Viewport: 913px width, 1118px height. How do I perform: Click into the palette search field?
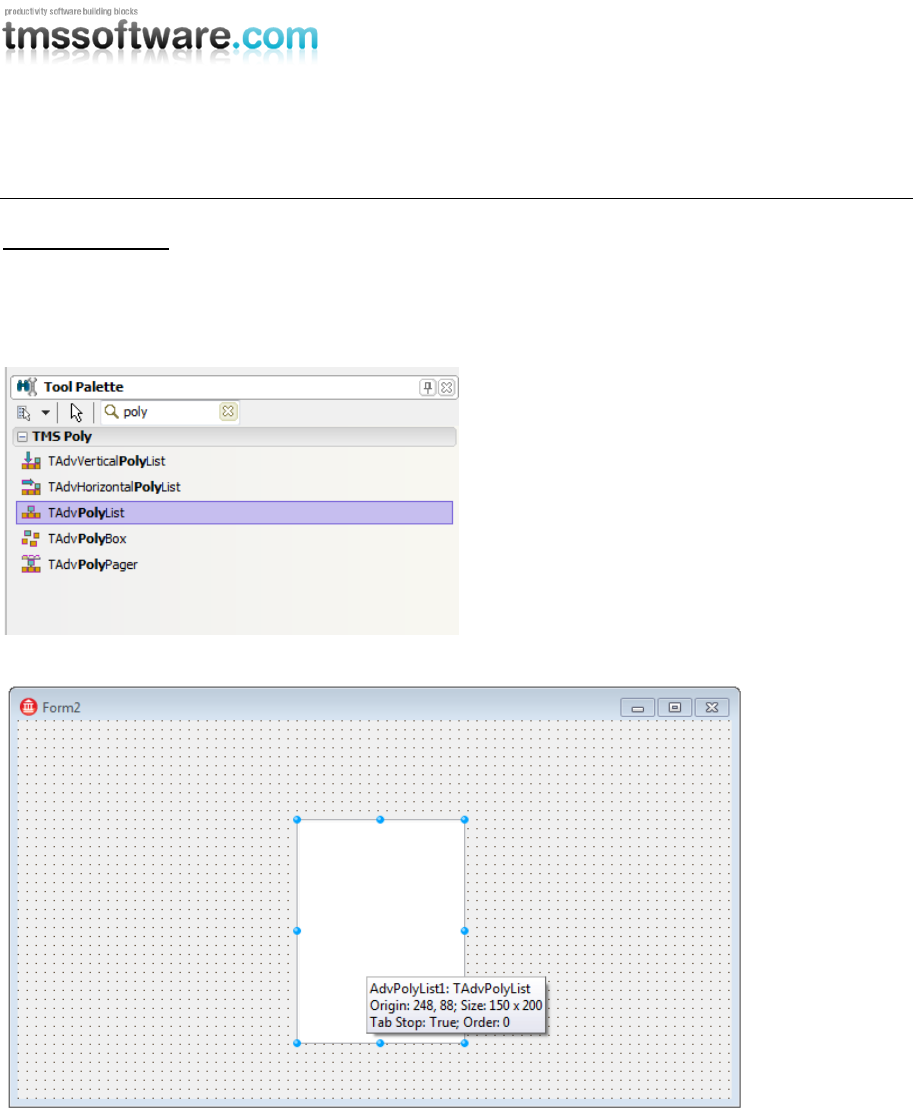[170, 411]
